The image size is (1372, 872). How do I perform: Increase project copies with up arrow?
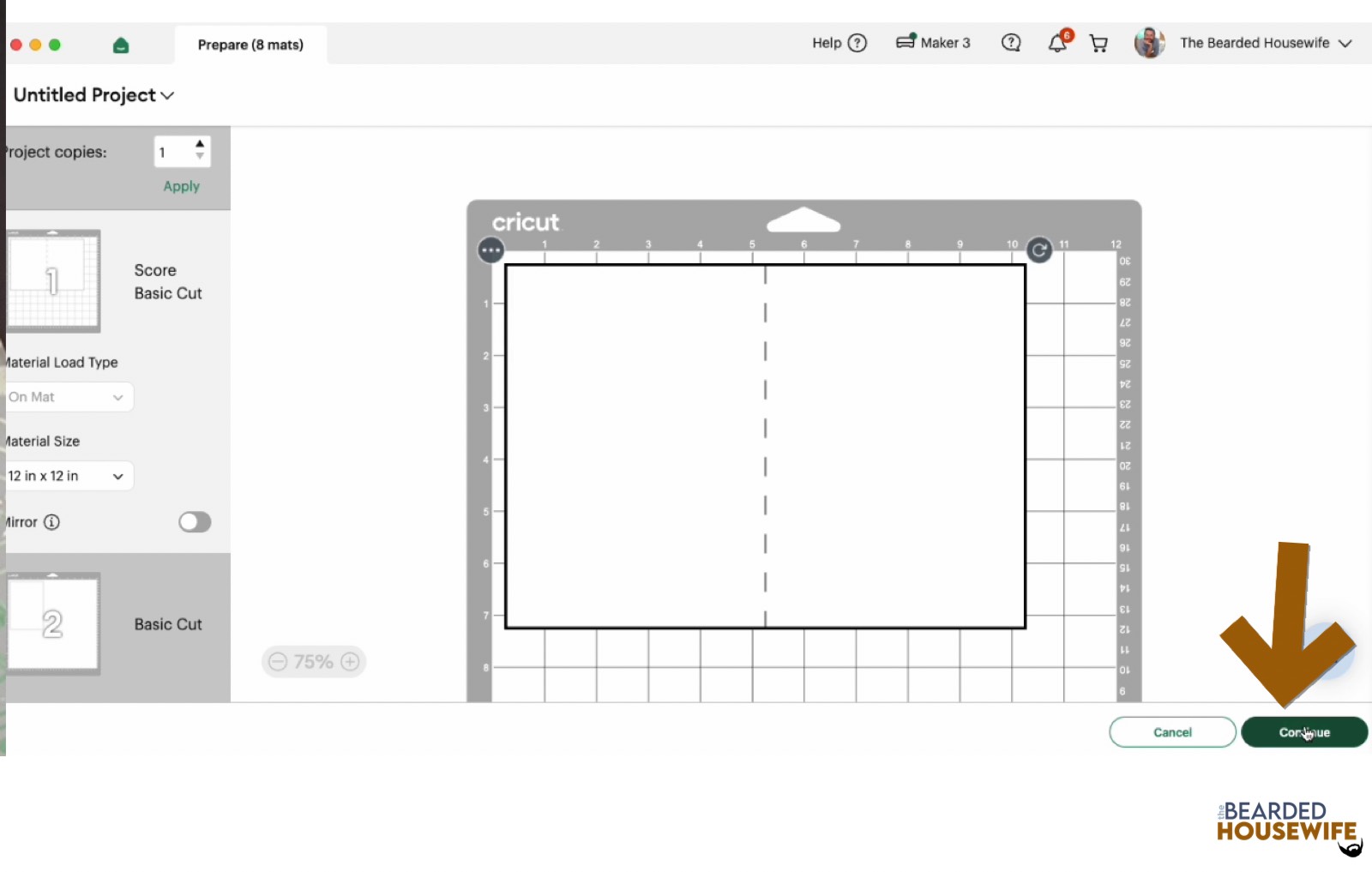click(200, 143)
